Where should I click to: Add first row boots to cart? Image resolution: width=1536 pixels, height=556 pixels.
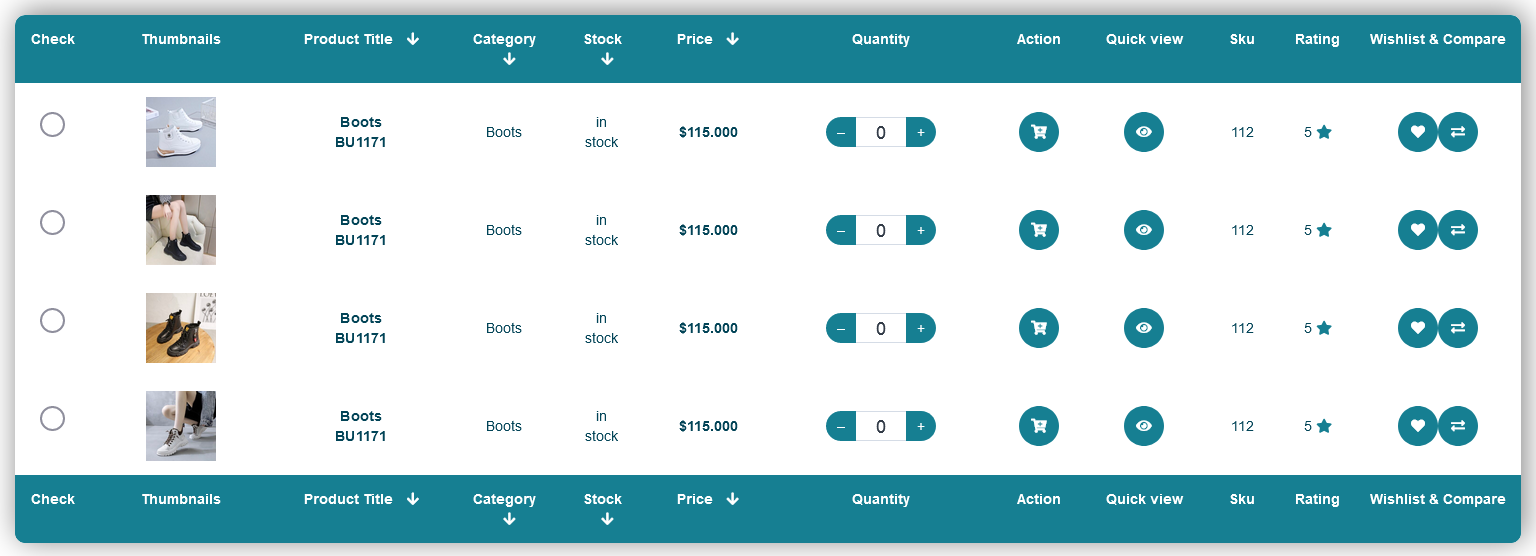[1038, 132]
